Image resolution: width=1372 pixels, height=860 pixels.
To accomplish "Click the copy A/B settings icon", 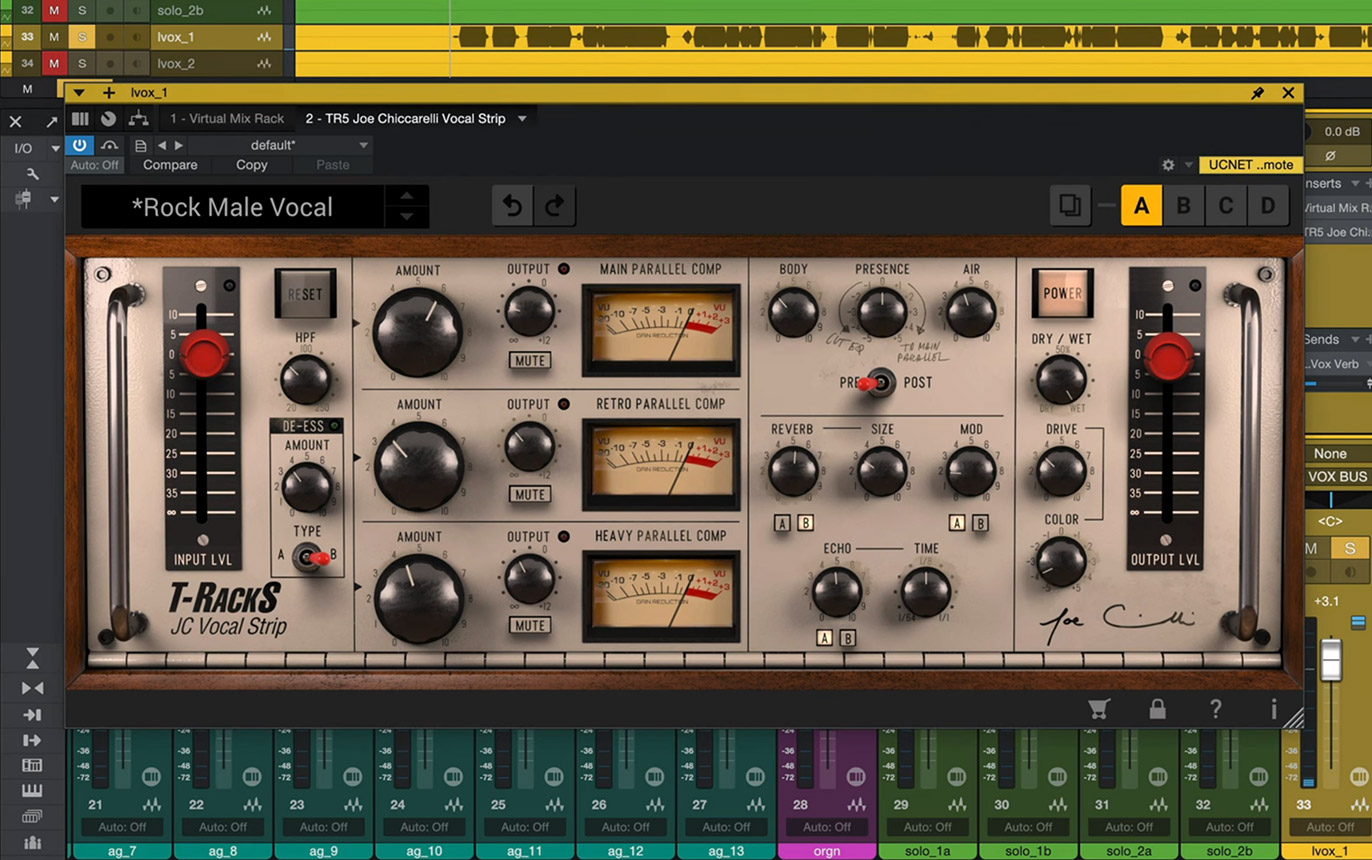I will tap(1070, 207).
